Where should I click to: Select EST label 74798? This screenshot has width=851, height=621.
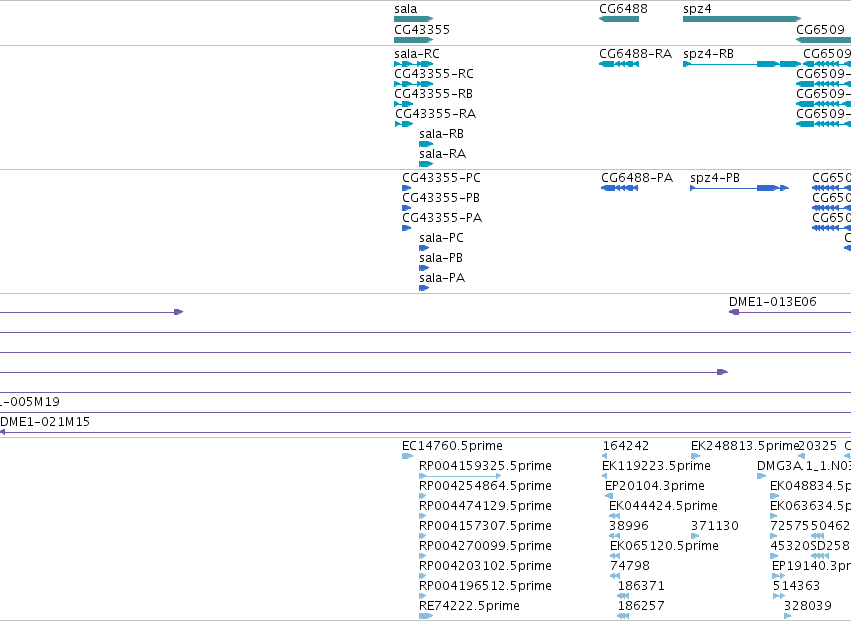630,566
